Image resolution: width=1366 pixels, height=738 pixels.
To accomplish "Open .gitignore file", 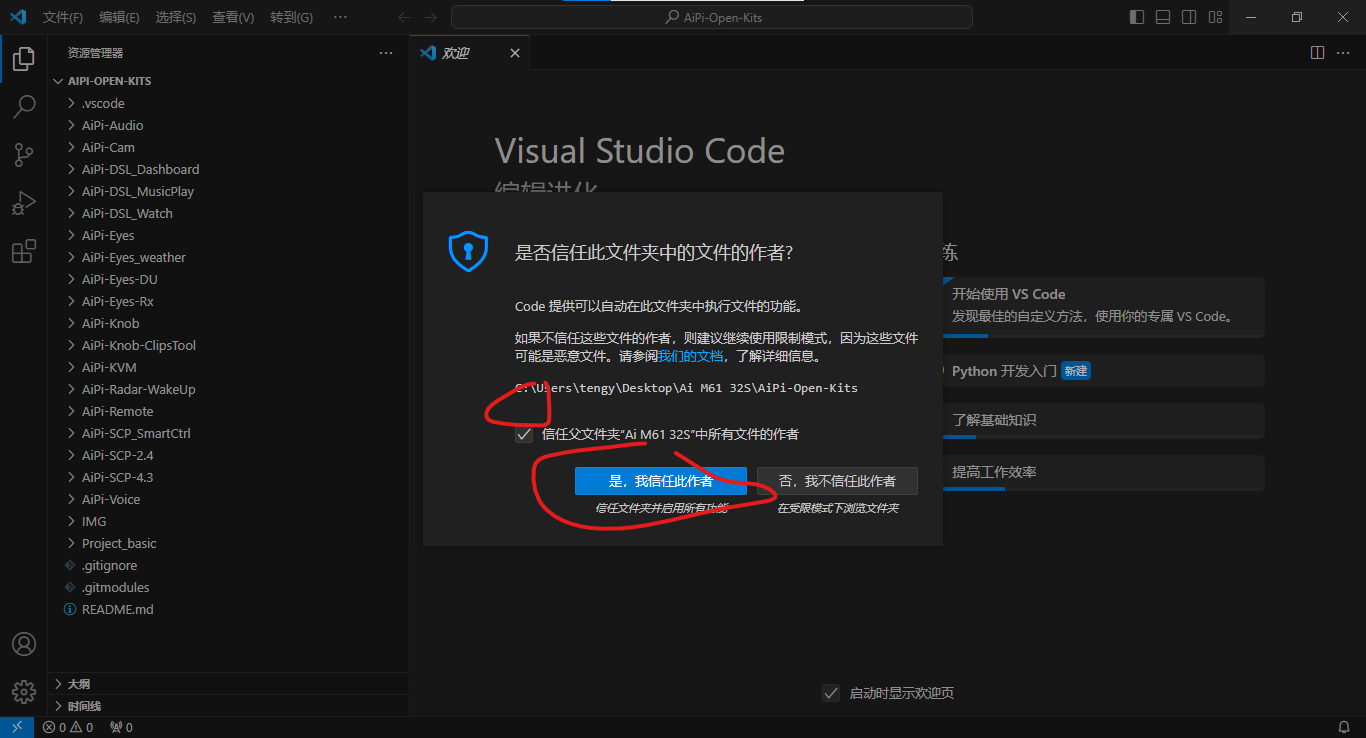I will click(228, 565).
